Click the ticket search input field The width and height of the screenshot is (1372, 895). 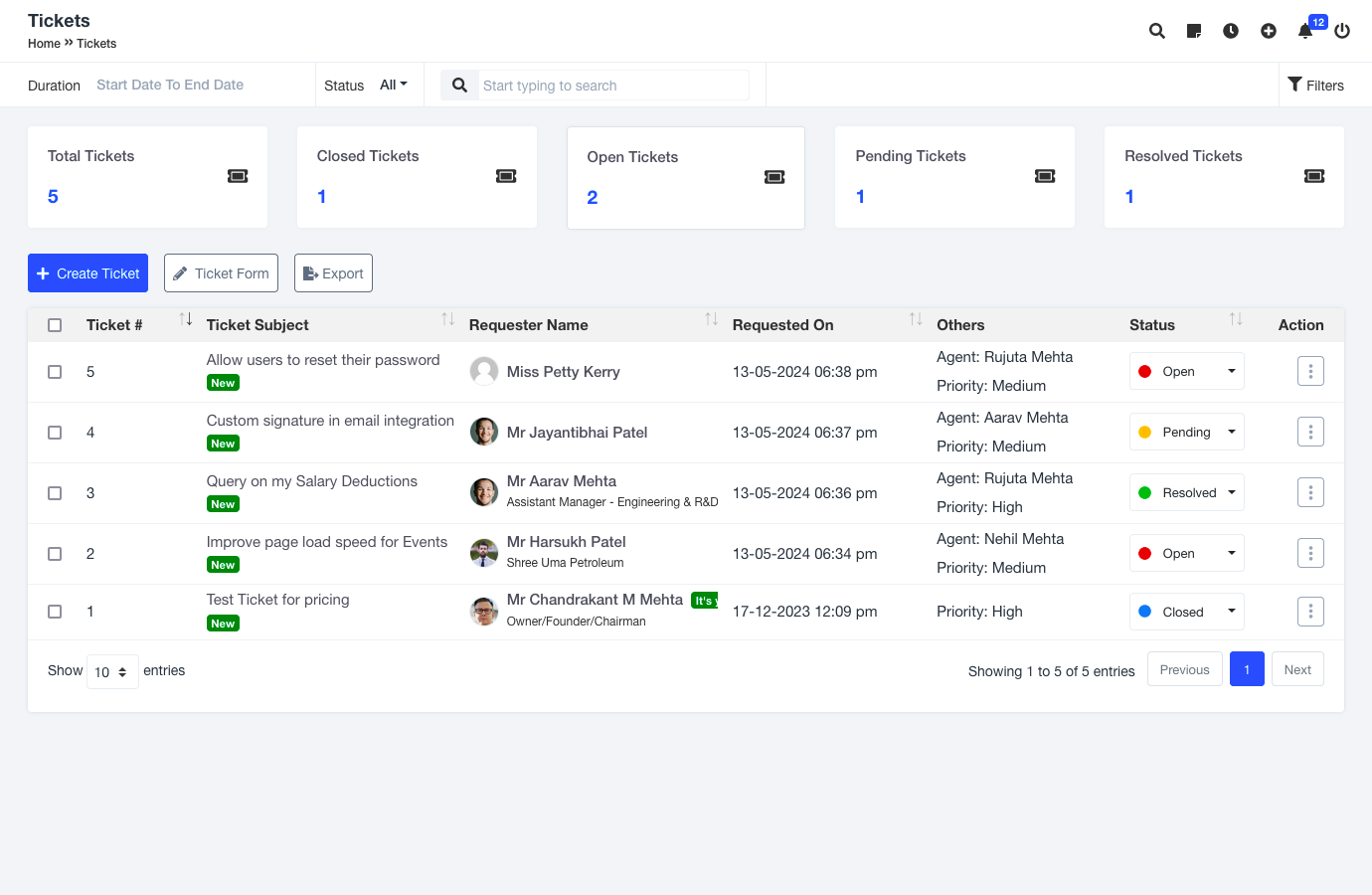(612, 86)
